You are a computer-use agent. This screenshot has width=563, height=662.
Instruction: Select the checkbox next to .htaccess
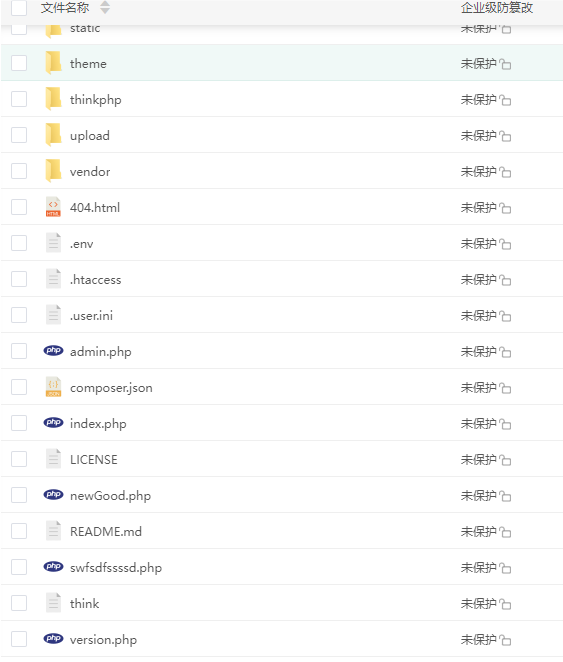click(19, 279)
